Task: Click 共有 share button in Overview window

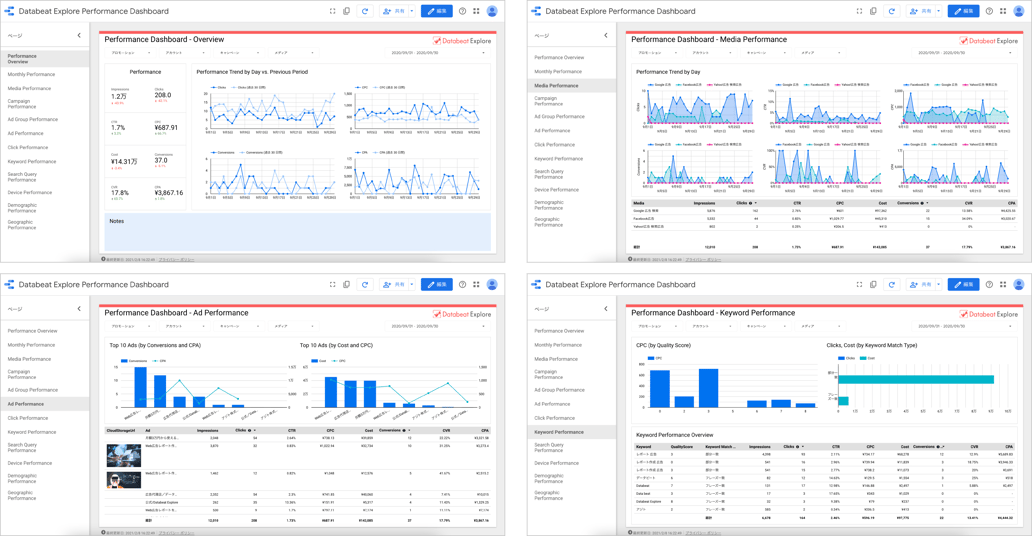Action: tap(393, 11)
